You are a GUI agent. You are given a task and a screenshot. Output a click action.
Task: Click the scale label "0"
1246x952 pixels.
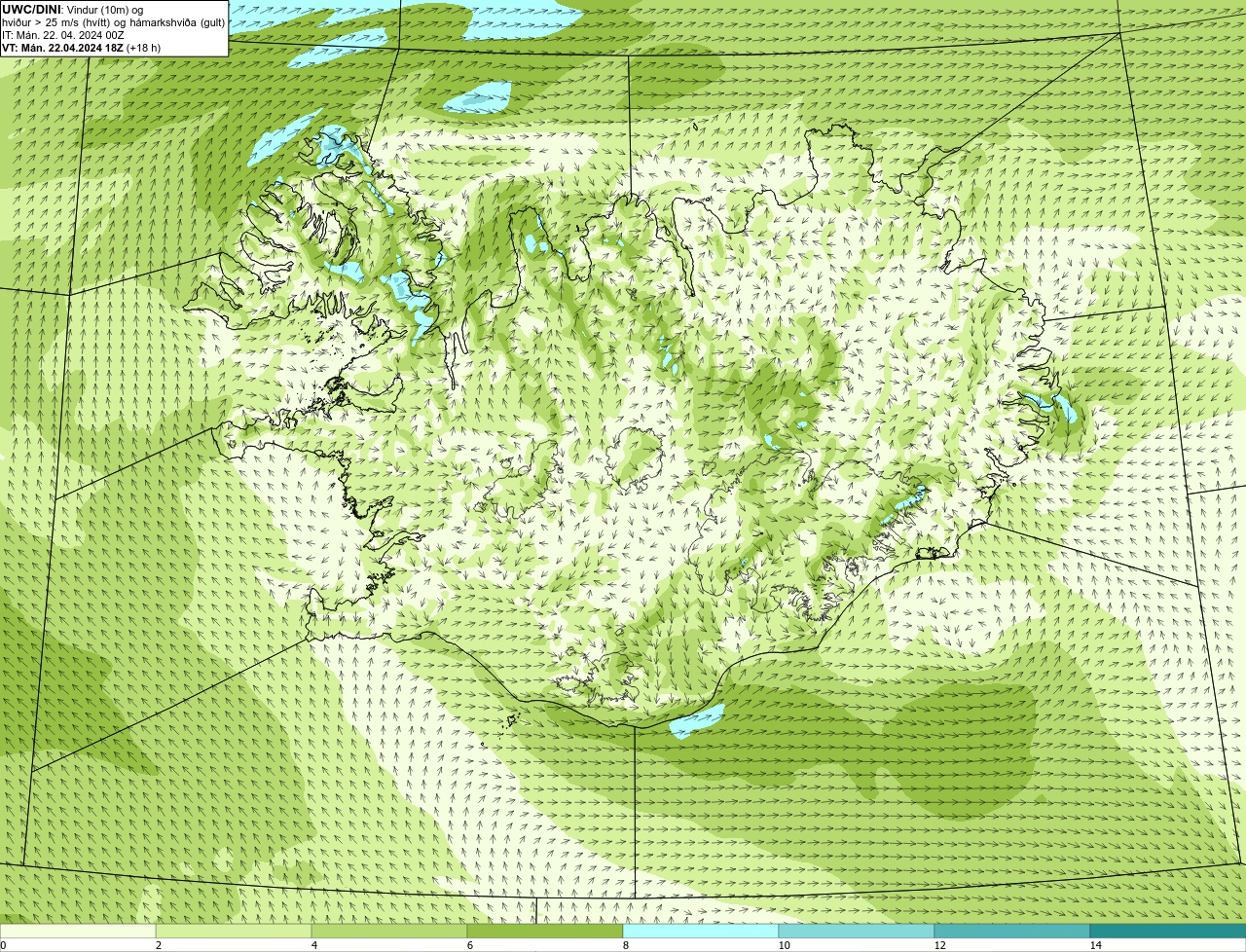(3, 945)
